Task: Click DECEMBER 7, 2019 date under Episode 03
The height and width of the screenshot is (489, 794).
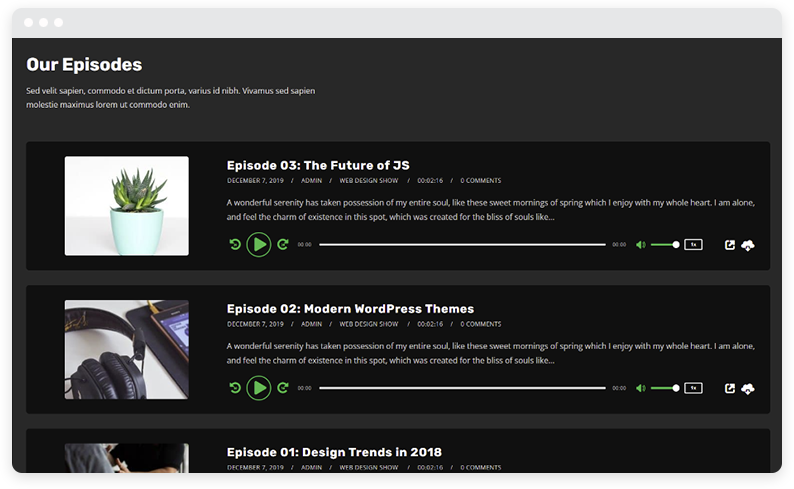Action: (x=255, y=181)
